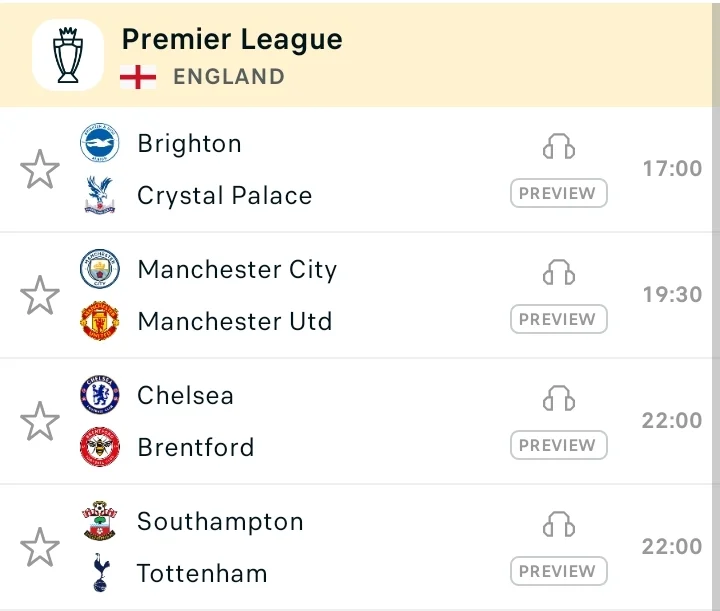Viewport: 720px width, 611px height.
Task: Click the England flag icon
Action: [x=138, y=77]
